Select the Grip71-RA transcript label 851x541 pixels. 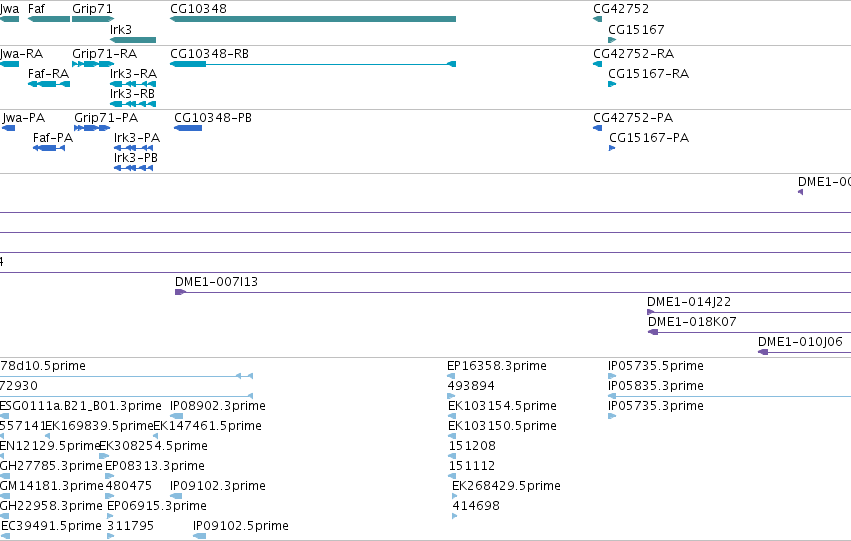tap(104, 54)
